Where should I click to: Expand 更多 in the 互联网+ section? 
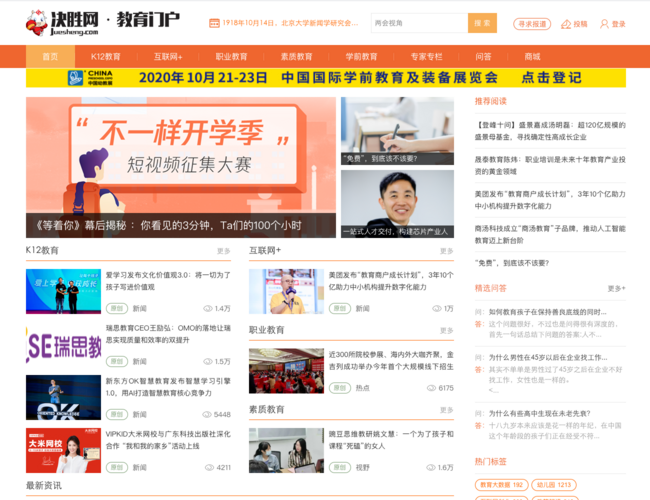446,251
